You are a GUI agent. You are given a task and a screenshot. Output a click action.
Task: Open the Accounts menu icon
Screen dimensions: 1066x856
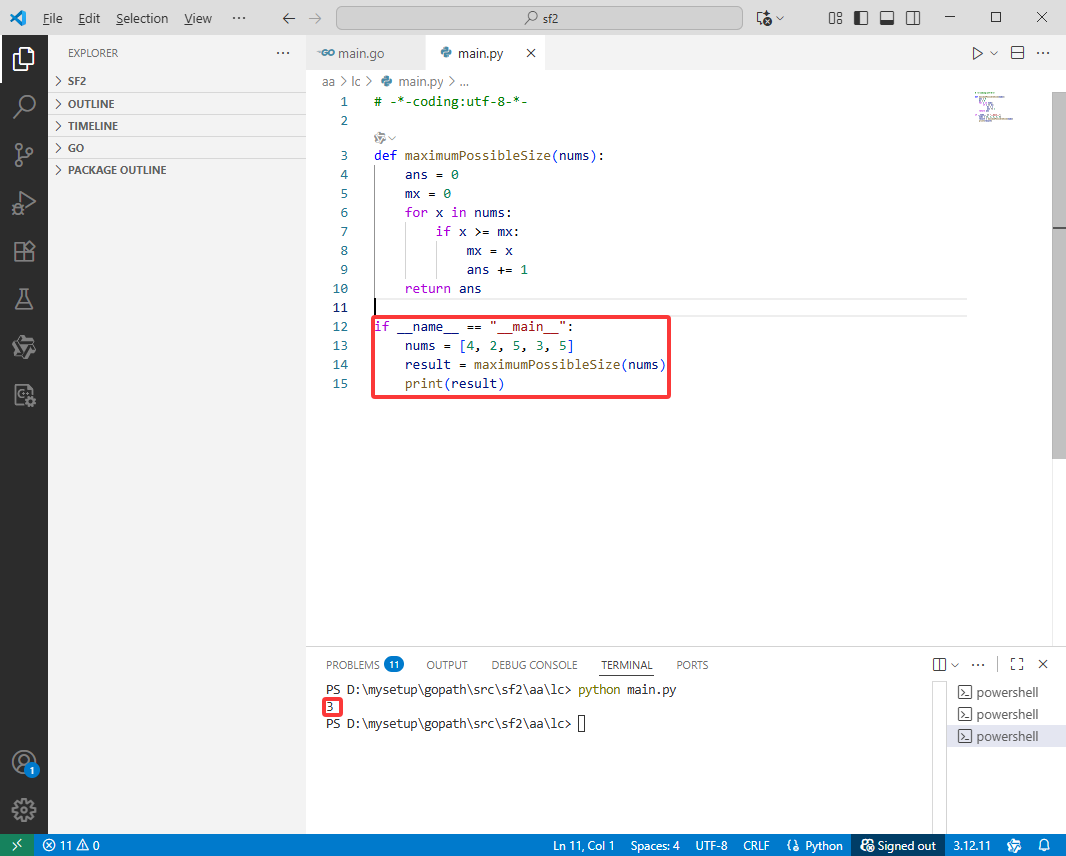[24, 762]
